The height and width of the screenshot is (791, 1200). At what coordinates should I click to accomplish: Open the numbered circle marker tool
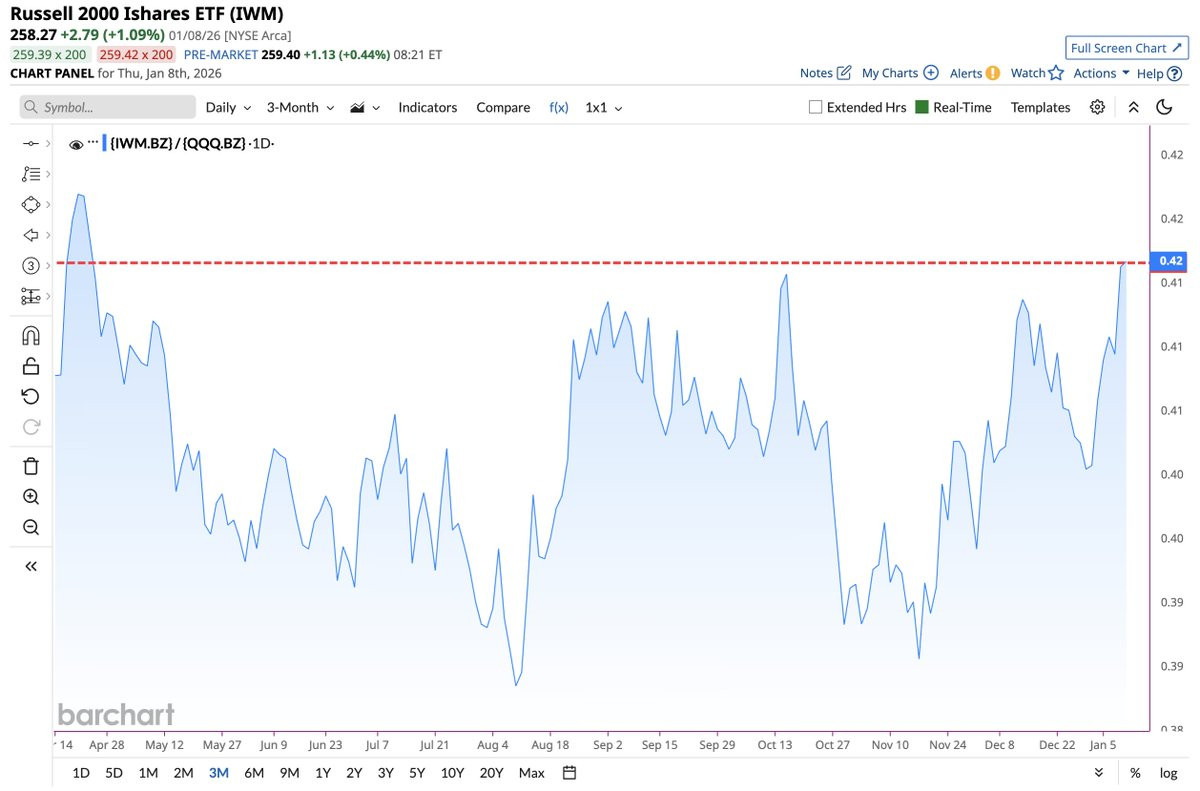click(30, 265)
